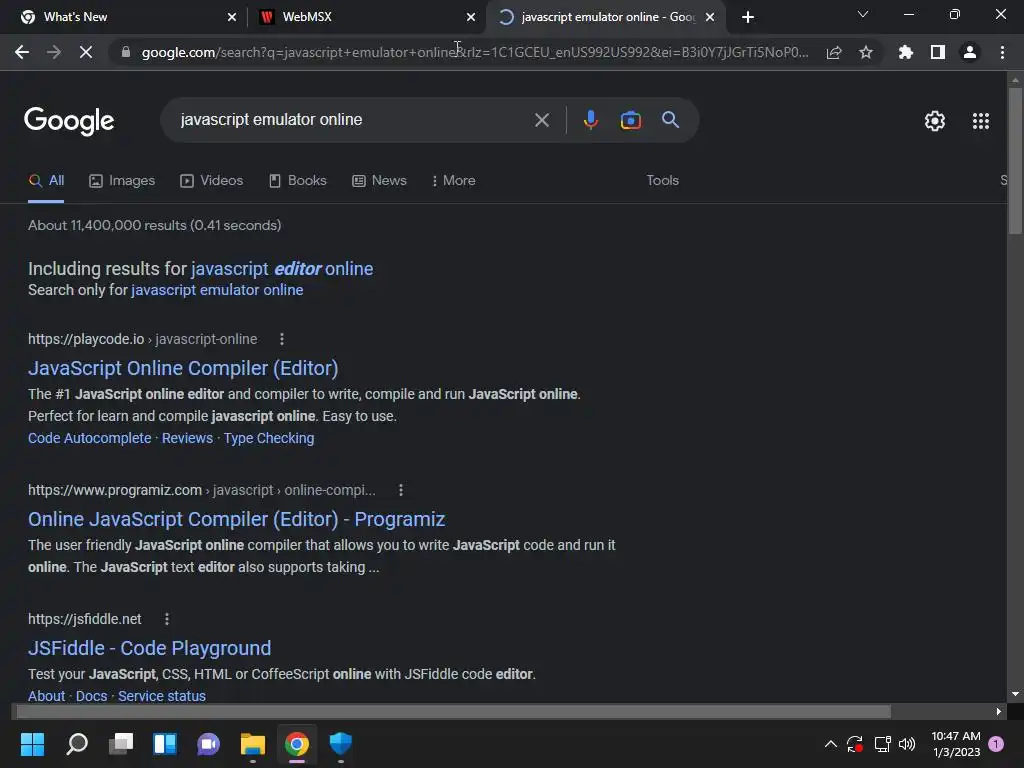Stop page loading with X button
Viewport: 1024px width, 768px height.
coord(86,52)
